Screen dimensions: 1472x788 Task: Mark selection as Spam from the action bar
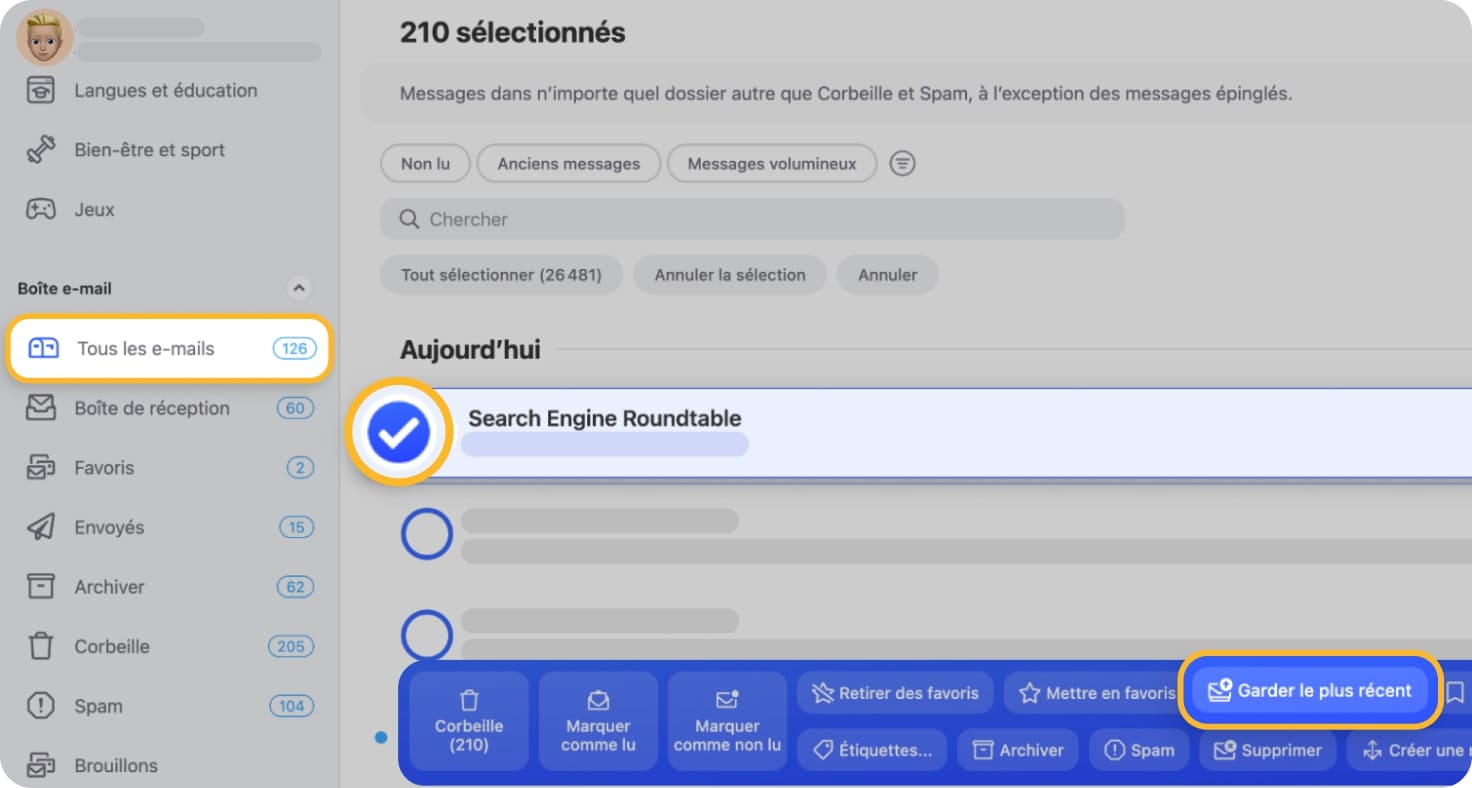tap(1138, 750)
